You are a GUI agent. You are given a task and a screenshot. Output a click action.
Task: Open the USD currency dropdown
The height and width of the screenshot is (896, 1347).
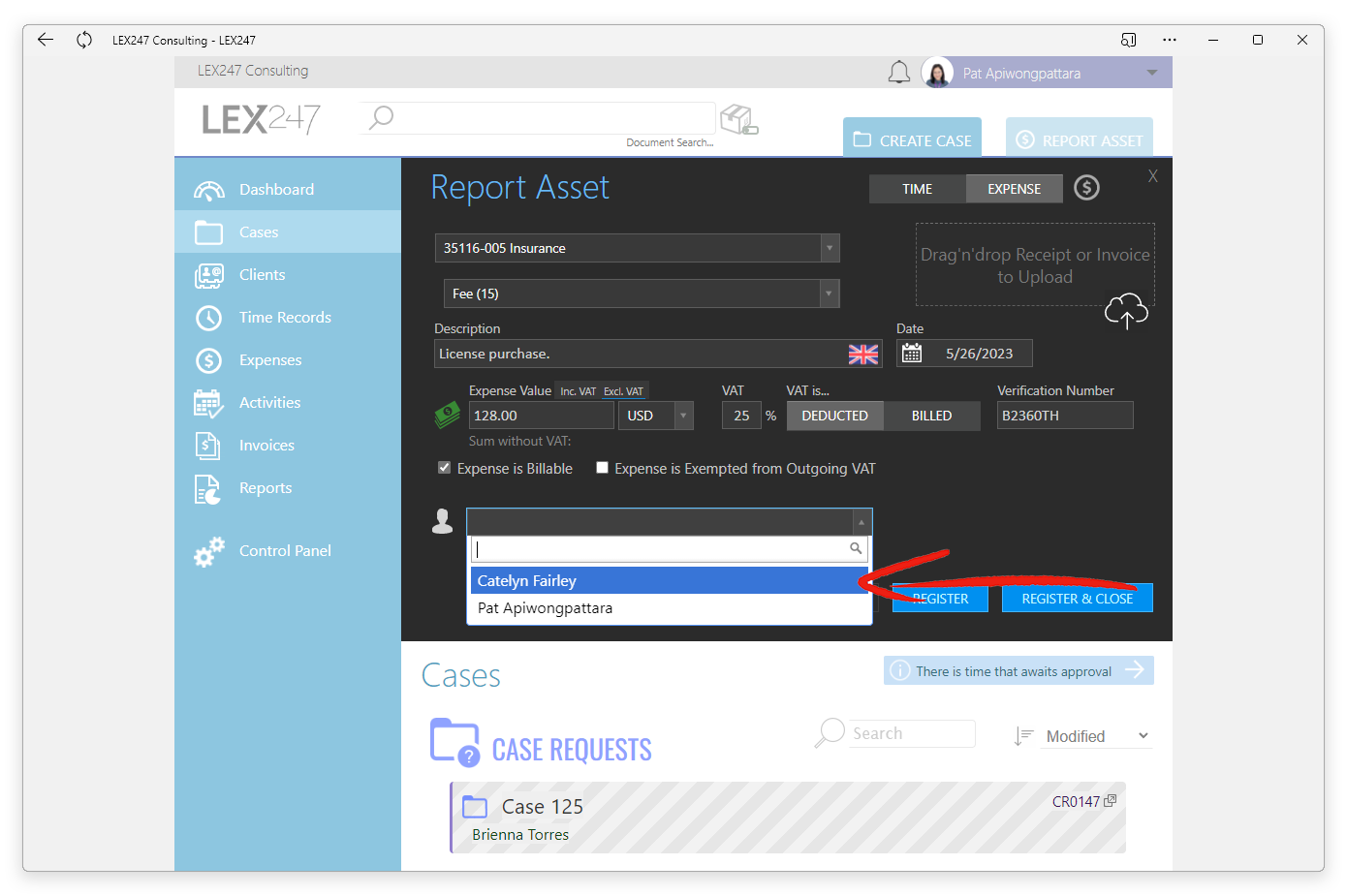tap(683, 416)
